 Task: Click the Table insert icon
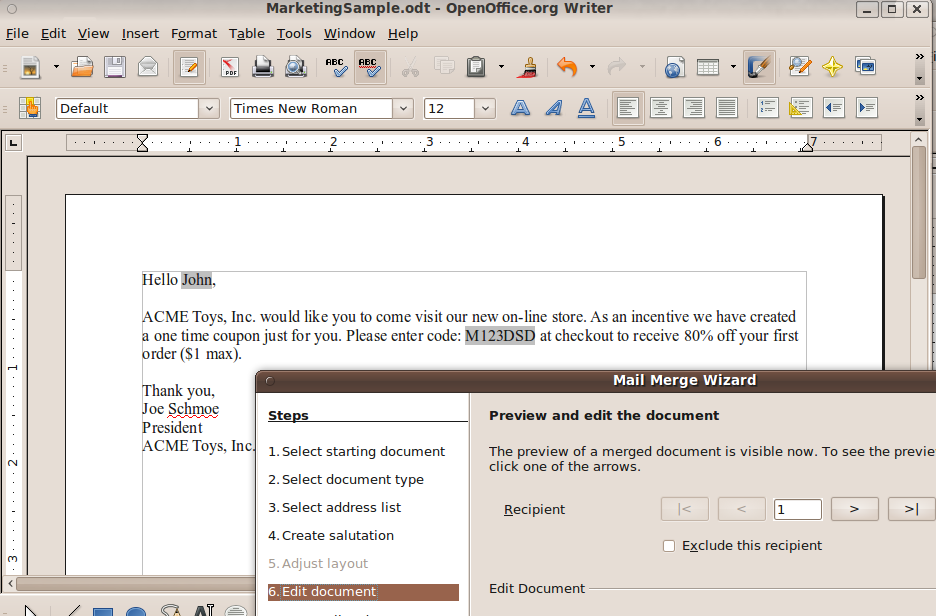[x=707, y=67]
